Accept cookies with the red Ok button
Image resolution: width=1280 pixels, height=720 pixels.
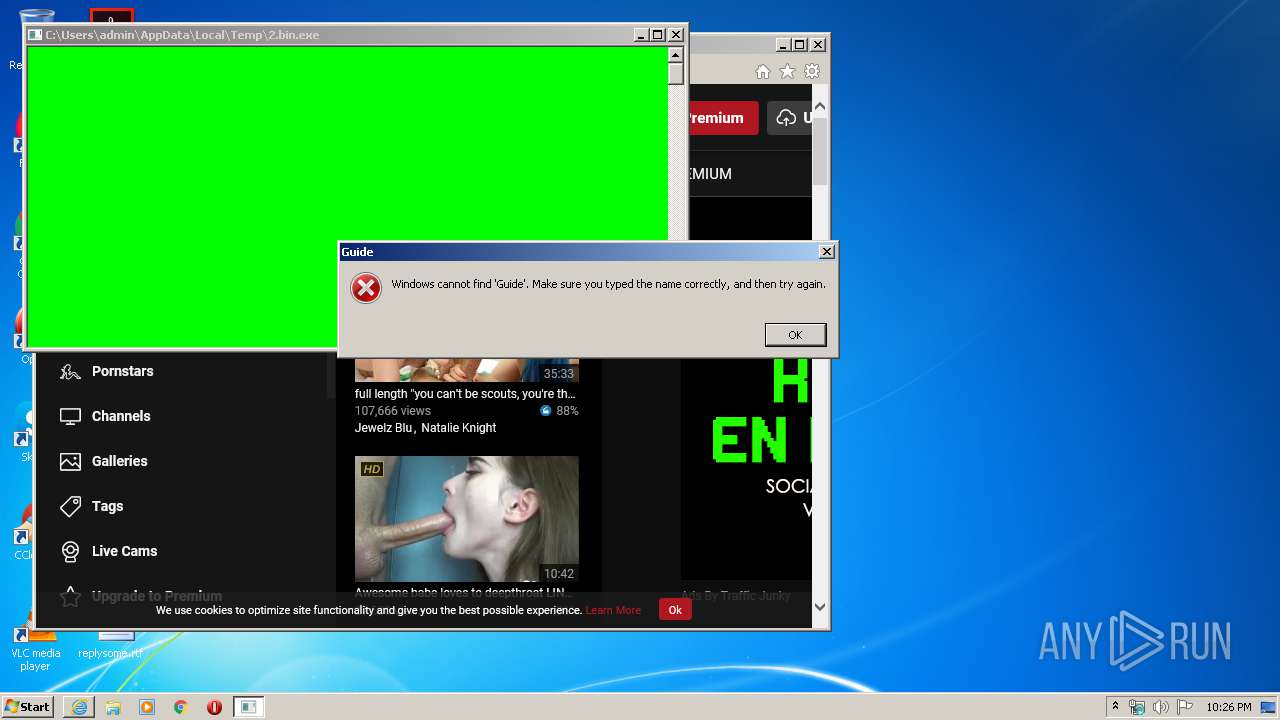point(675,609)
